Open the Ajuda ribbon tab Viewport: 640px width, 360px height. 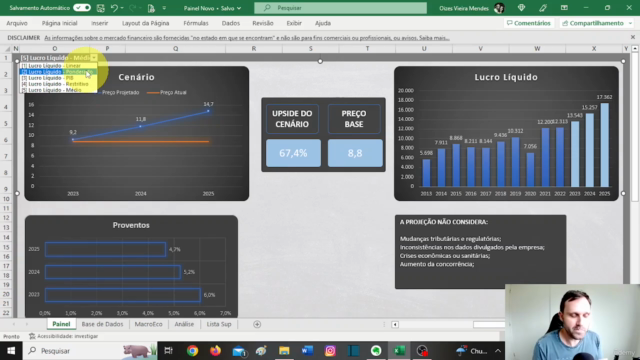click(323, 23)
